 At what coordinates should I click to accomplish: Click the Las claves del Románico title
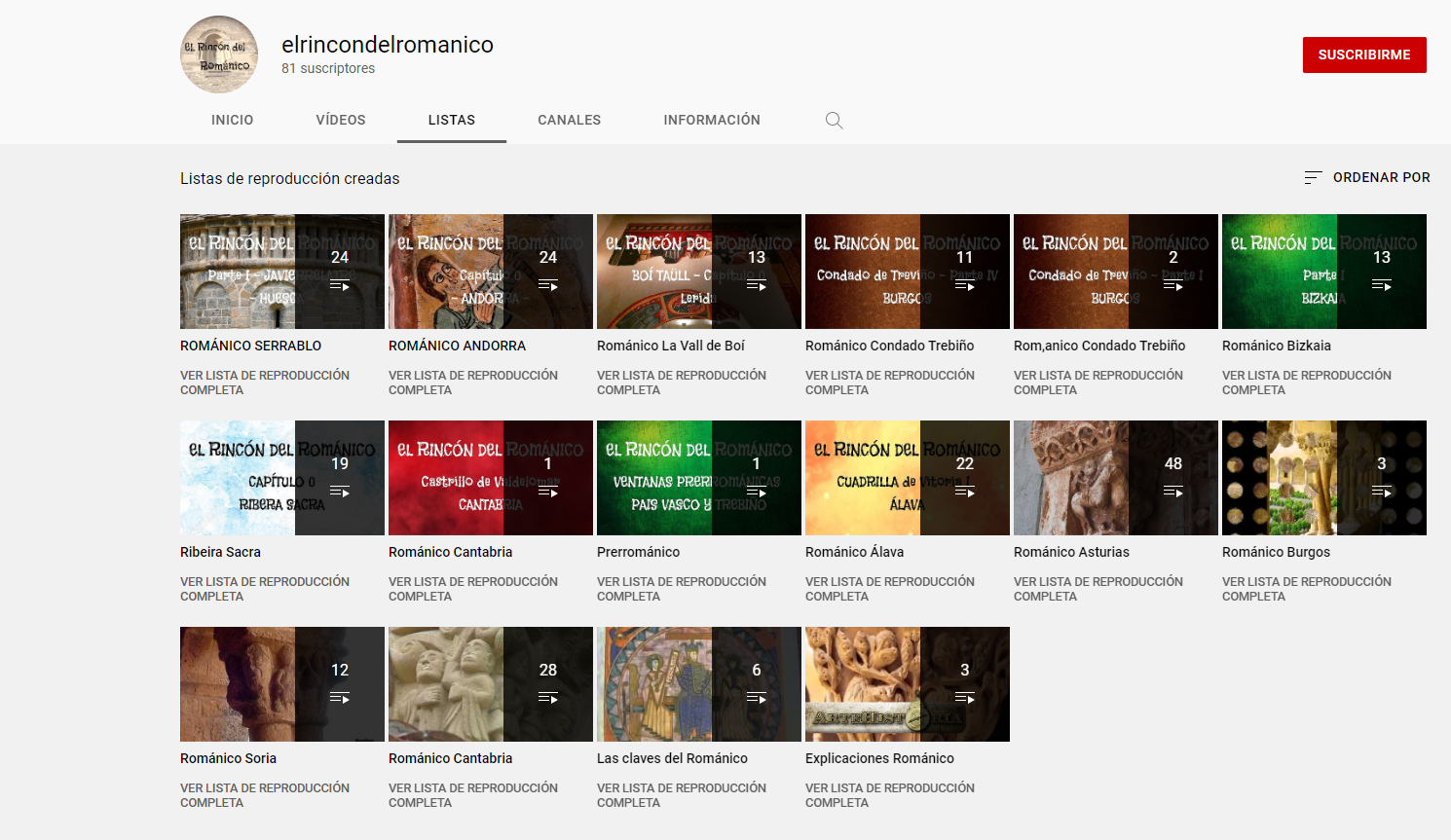[x=672, y=758]
